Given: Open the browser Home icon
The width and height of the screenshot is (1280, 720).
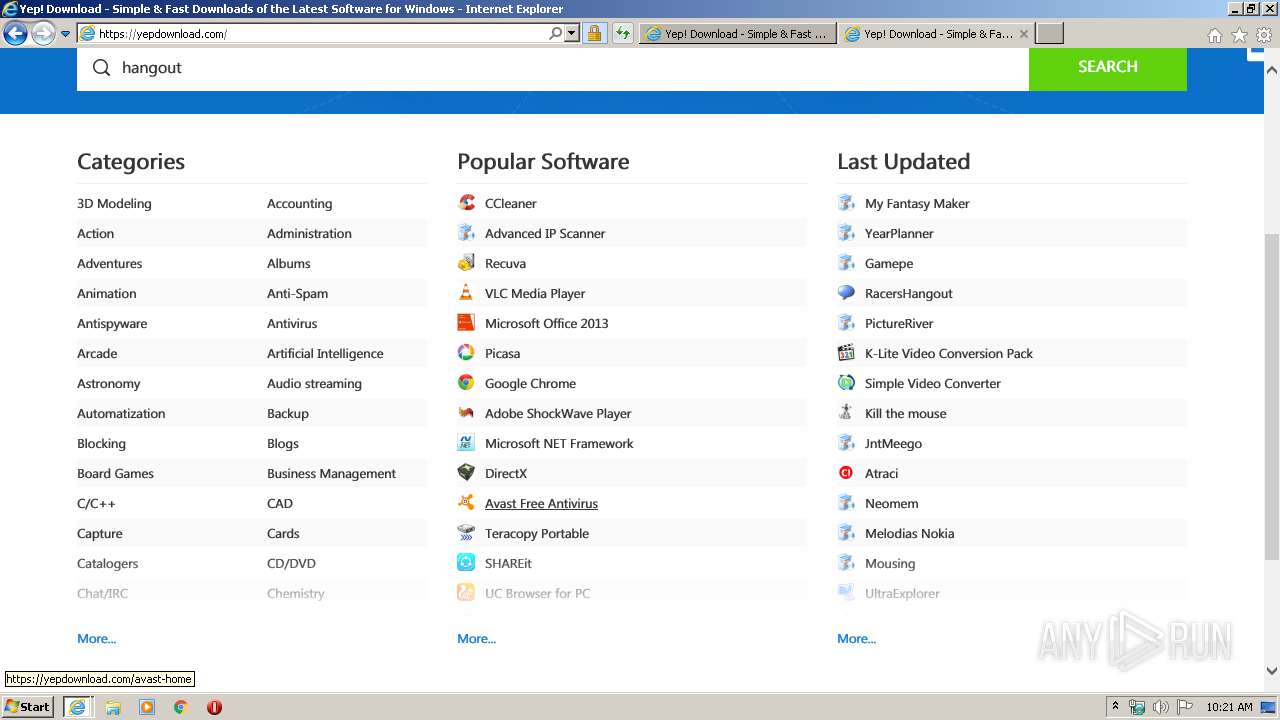Looking at the screenshot, I should pyautogui.click(x=1214, y=34).
